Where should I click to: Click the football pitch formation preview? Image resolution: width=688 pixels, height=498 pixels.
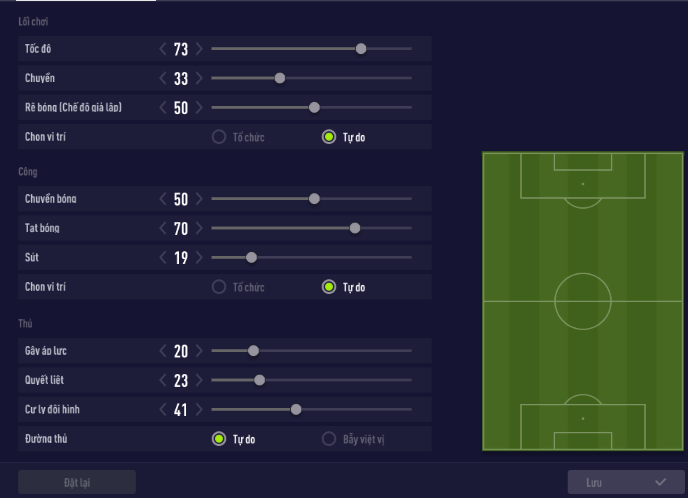coord(582,301)
